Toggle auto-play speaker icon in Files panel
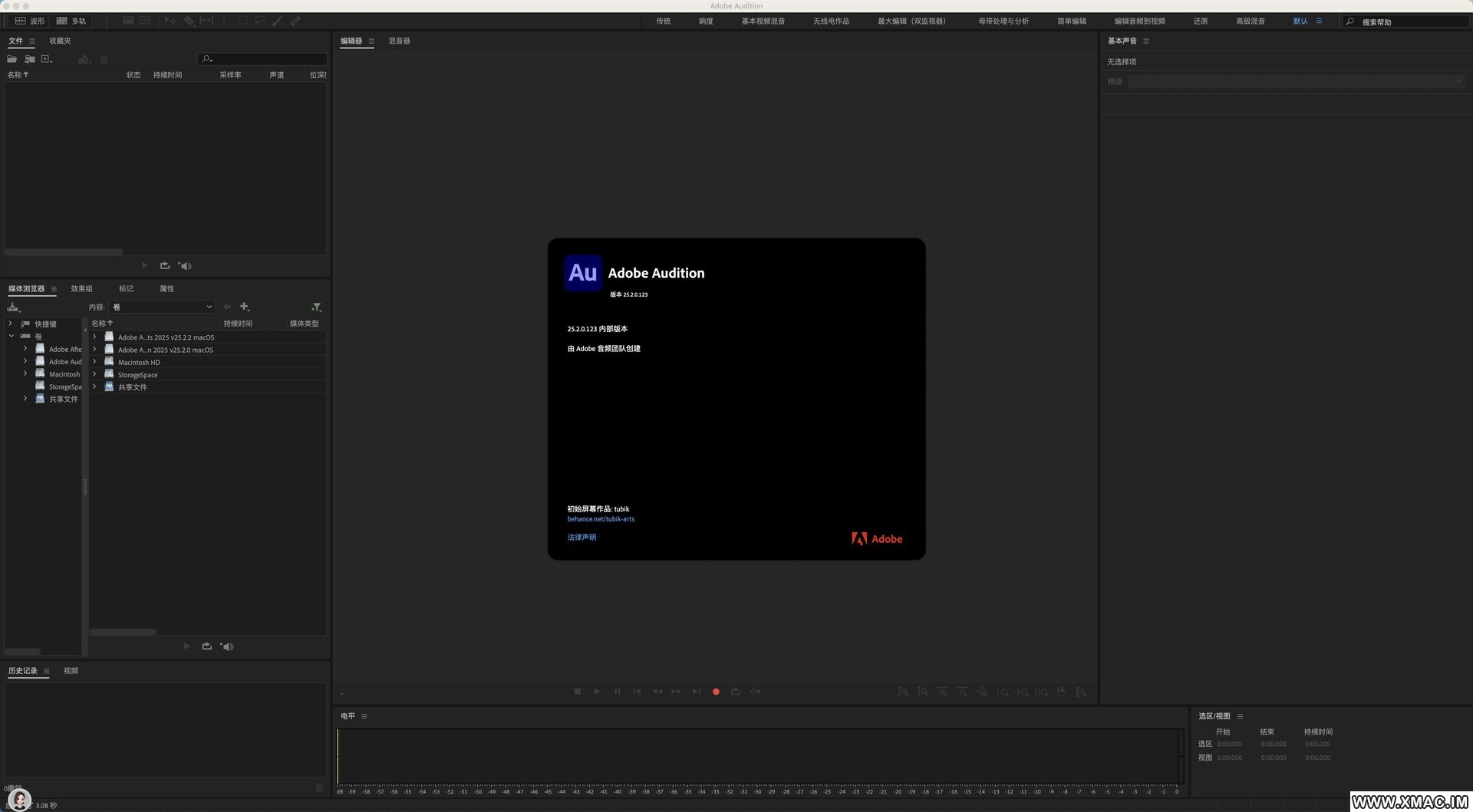The width and height of the screenshot is (1473, 812). tap(185, 265)
